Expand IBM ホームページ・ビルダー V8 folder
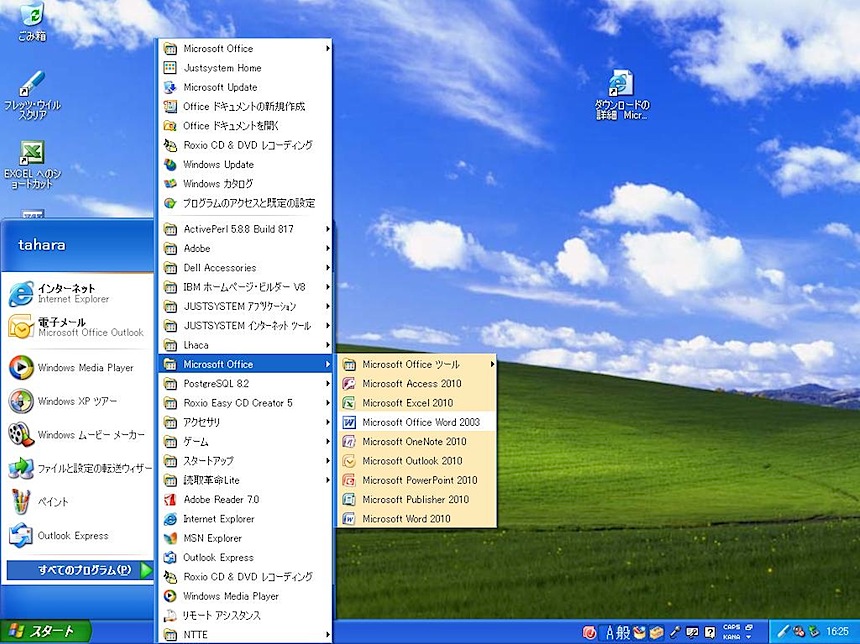This screenshot has height=644, width=860. 245,287
